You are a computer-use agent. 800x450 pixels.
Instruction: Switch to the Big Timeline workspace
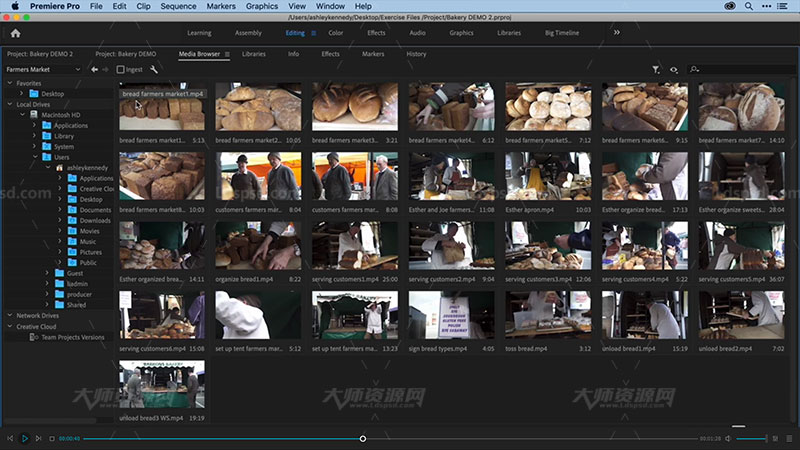[x=562, y=33]
